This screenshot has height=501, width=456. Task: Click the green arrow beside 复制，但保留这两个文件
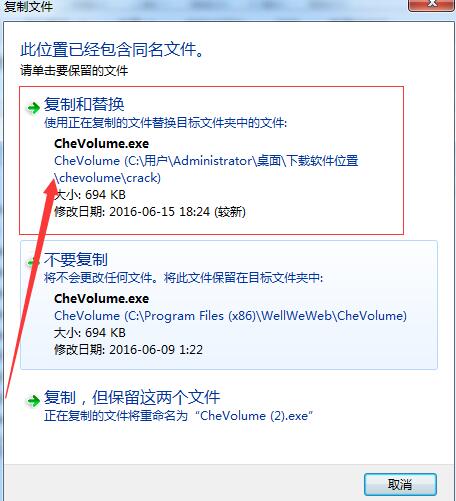coord(33,400)
